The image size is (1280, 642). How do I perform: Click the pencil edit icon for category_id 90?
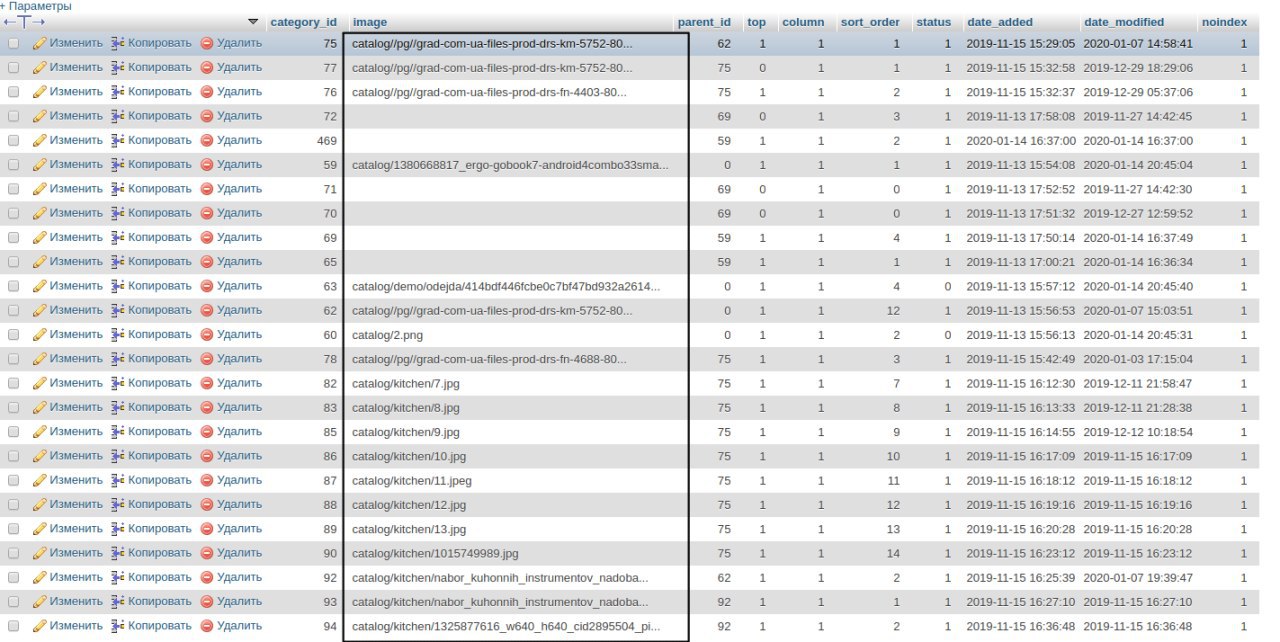(40, 552)
